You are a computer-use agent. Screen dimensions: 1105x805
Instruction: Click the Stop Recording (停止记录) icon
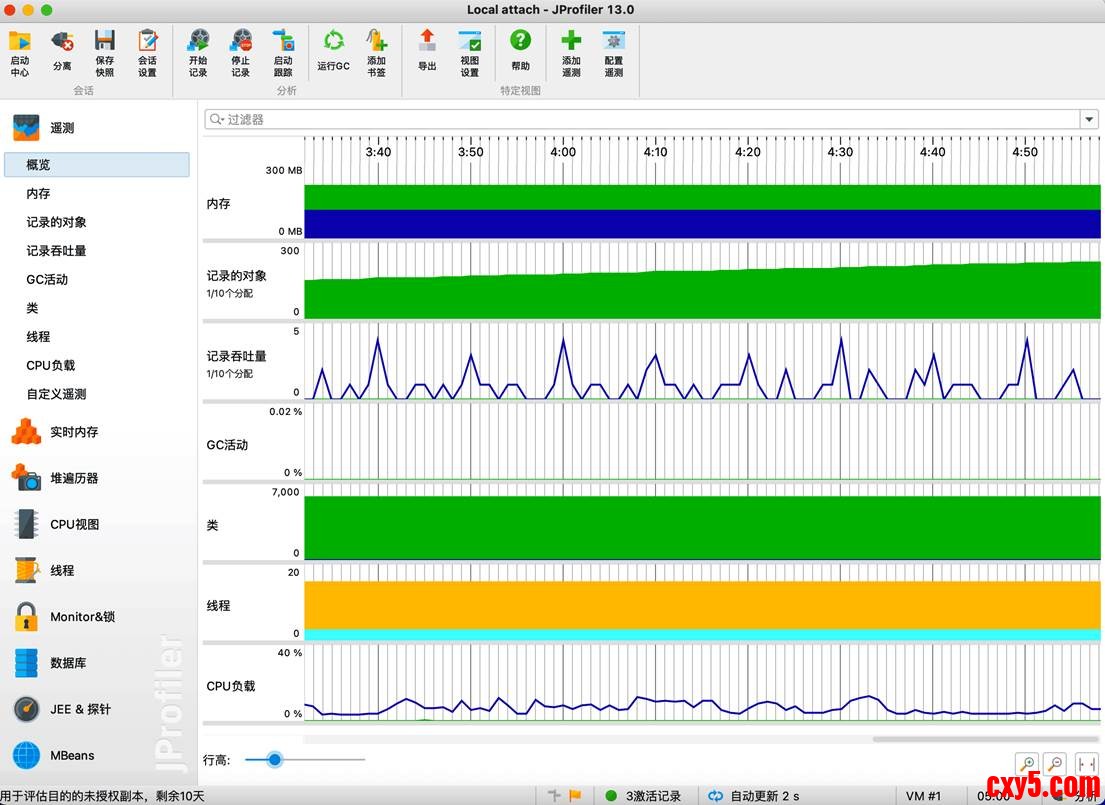tap(241, 42)
